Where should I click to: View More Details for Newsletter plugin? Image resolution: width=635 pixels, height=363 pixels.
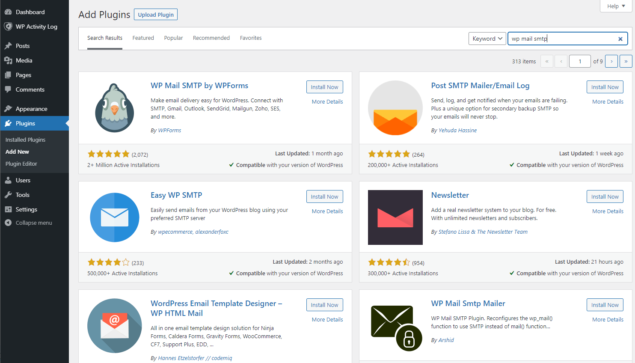(607, 211)
